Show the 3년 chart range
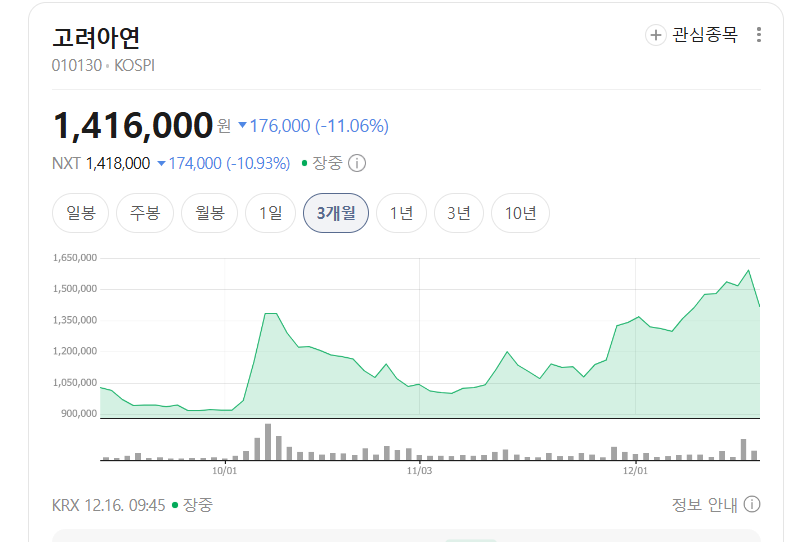The height and width of the screenshot is (542, 807). [459, 212]
